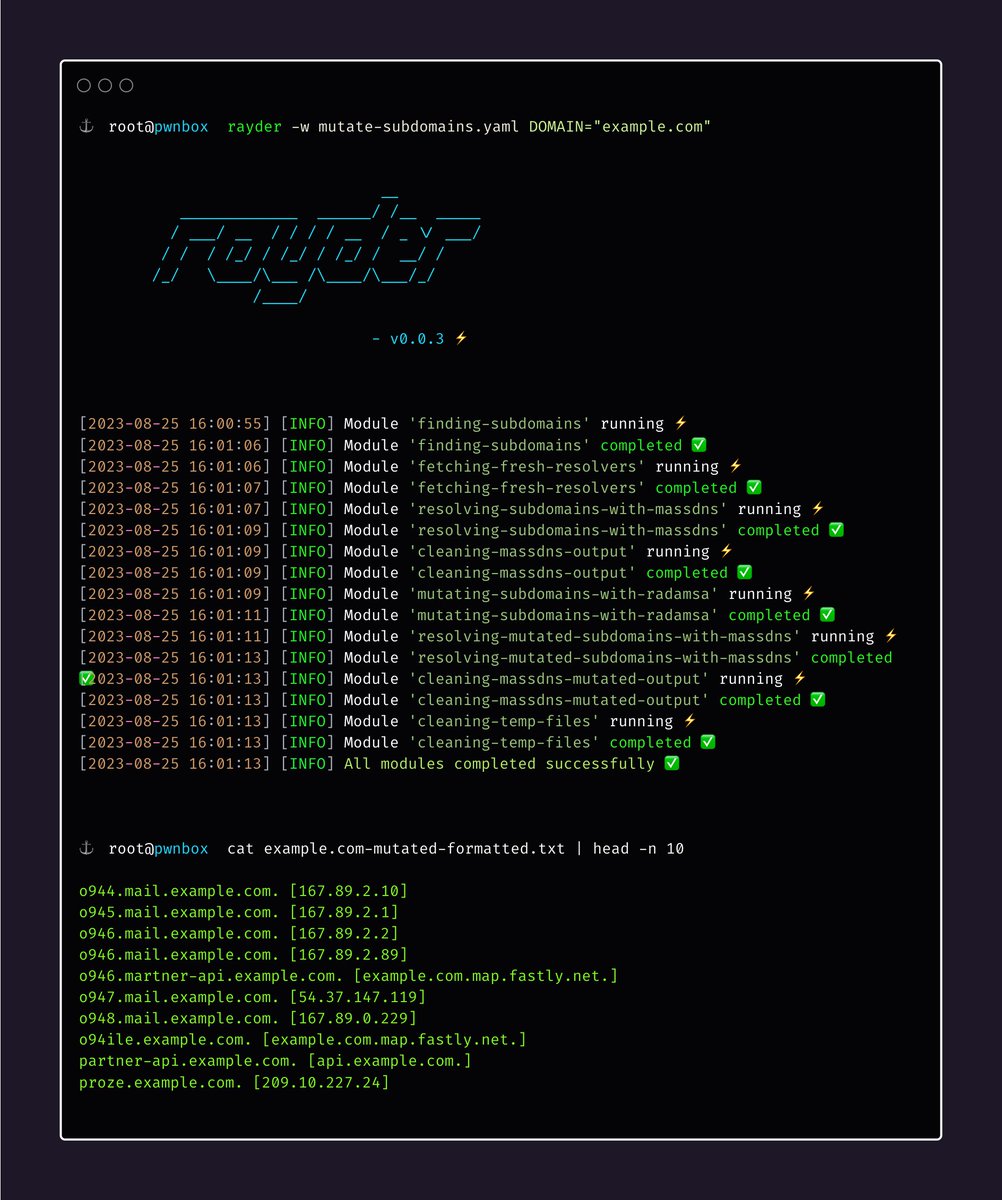
Task: Click 'completed' on the 'resolving-mutated-subdomains-with-massdns' line
Action: click(852, 657)
